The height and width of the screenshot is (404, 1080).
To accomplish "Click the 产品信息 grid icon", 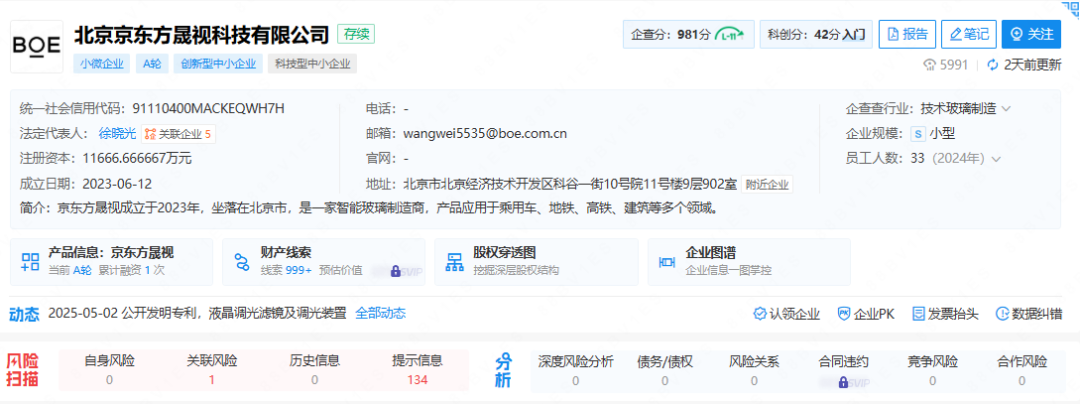I will tap(30, 262).
